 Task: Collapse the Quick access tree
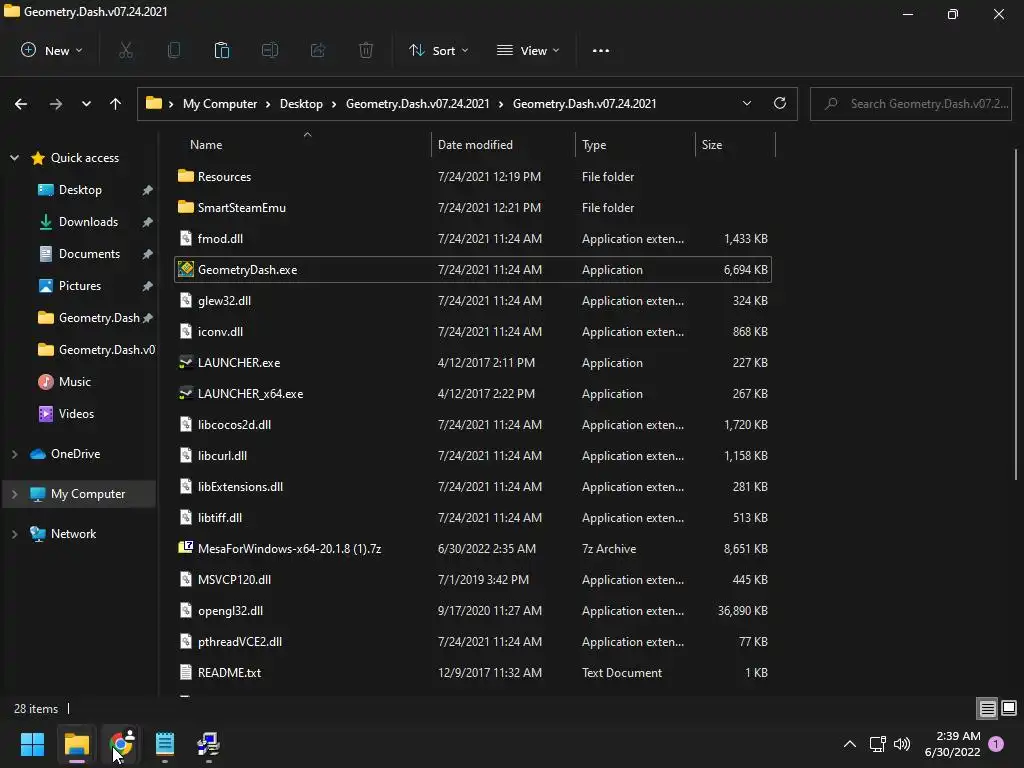click(x=14, y=157)
